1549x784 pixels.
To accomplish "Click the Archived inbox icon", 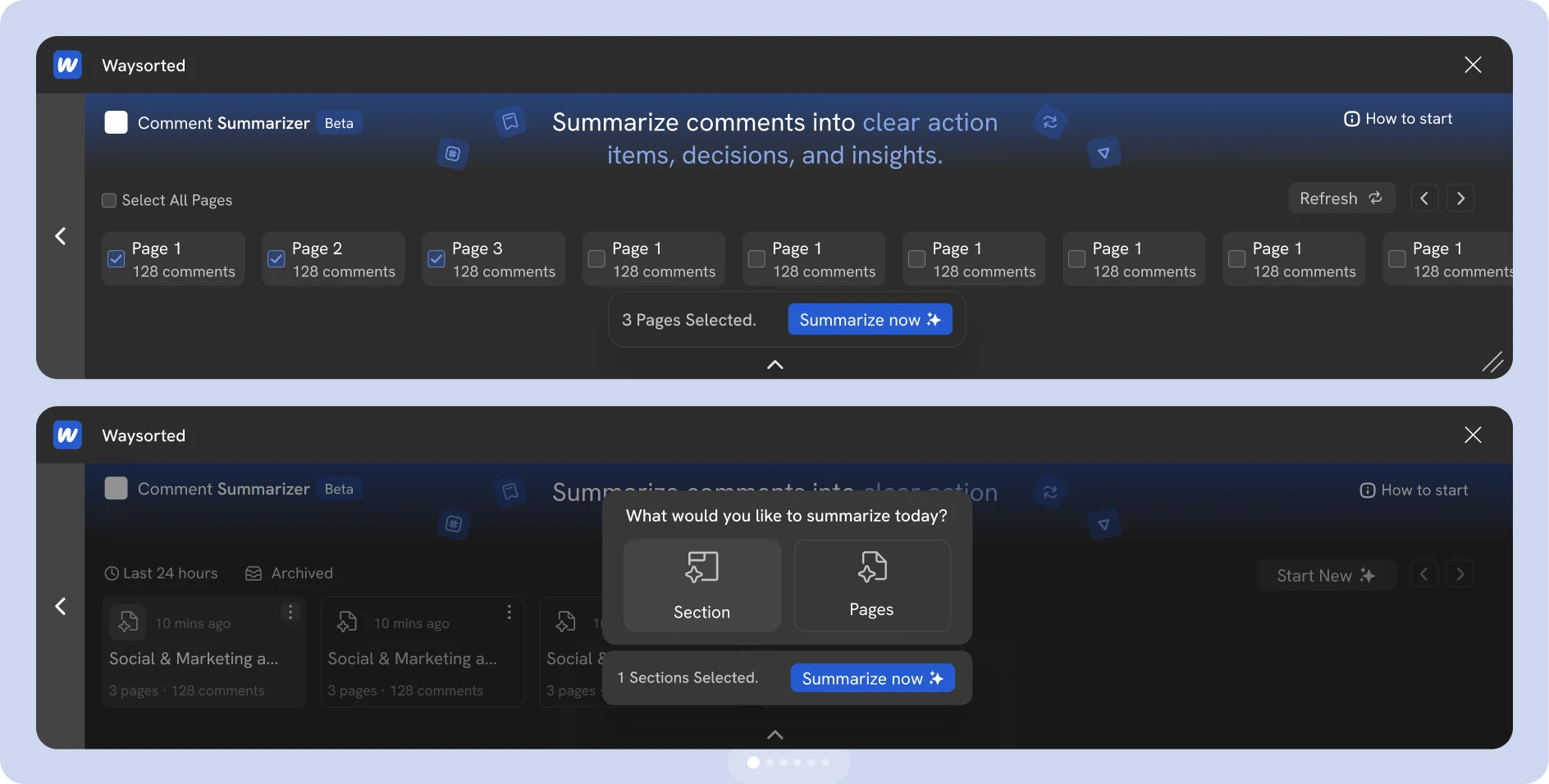I will [x=254, y=573].
